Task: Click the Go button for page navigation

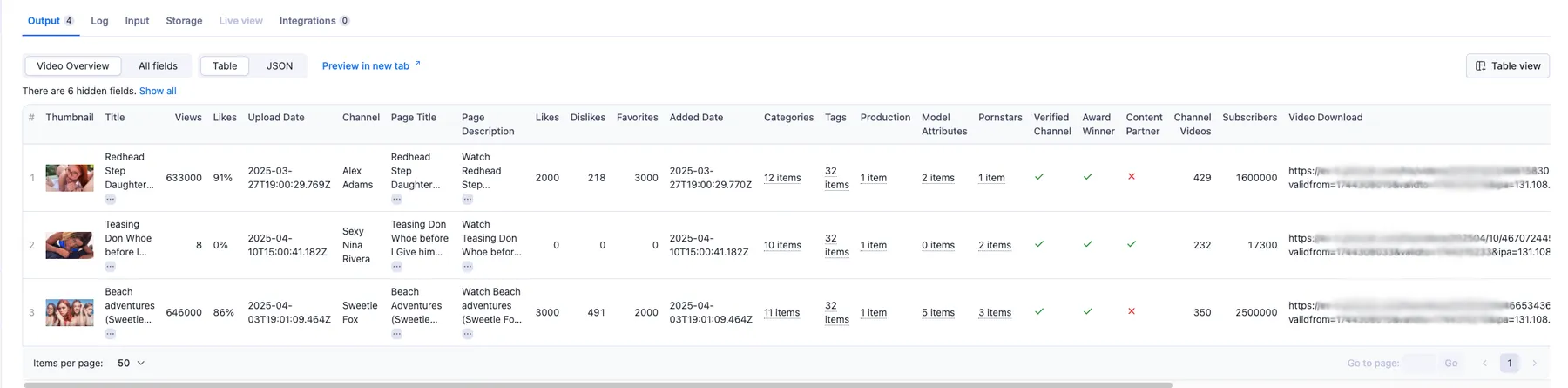Action: coord(1450,364)
